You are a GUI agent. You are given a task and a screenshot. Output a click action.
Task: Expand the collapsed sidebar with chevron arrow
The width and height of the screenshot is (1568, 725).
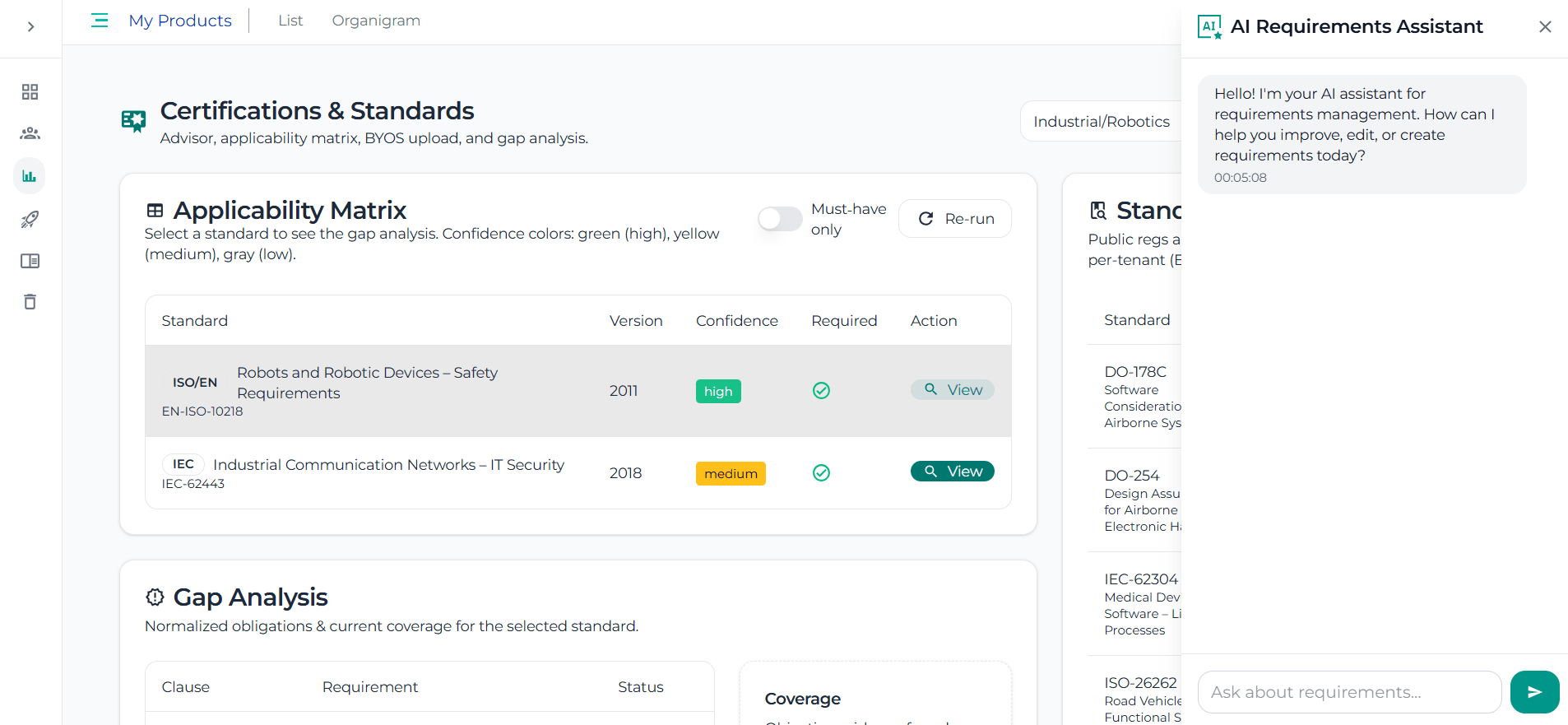(x=30, y=27)
